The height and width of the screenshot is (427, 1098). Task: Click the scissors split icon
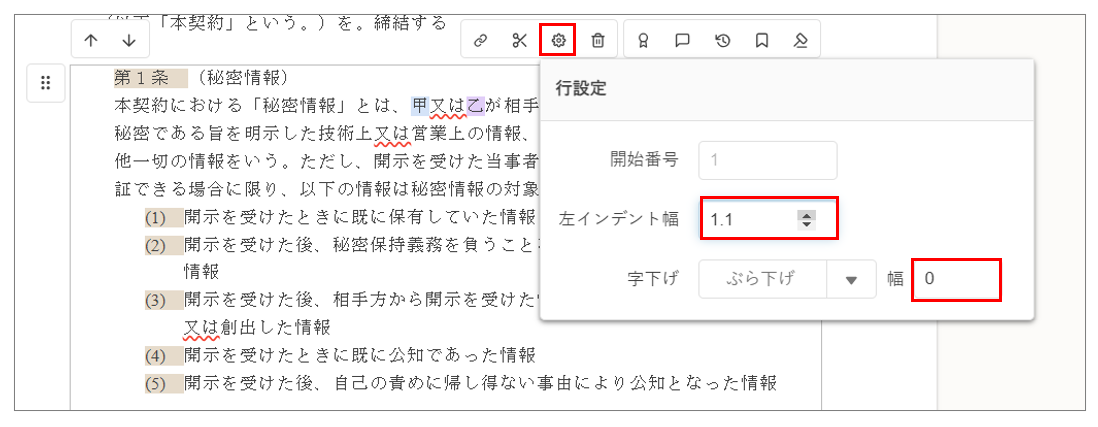pyautogui.click(x=519, y=41)
